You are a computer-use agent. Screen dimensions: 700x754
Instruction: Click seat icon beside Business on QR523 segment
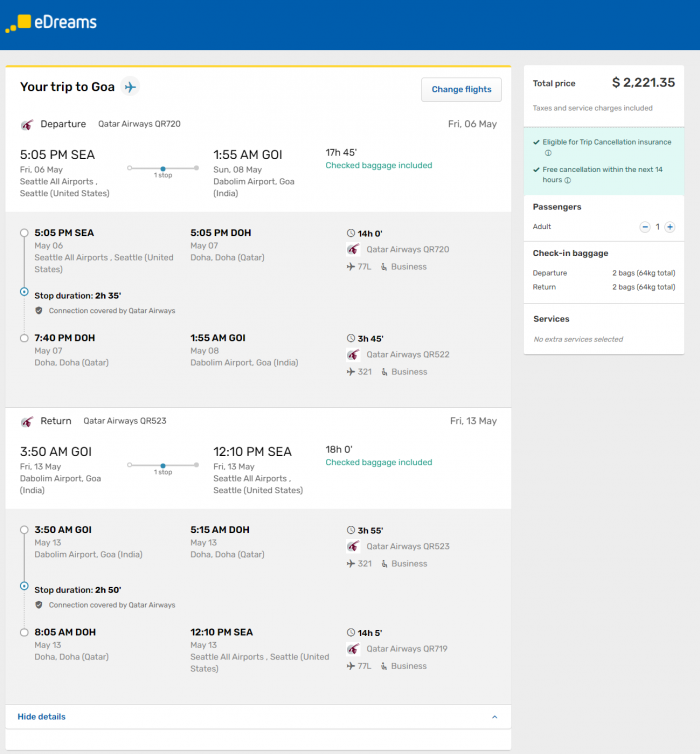pyautogui.click(x=384, y=564)
